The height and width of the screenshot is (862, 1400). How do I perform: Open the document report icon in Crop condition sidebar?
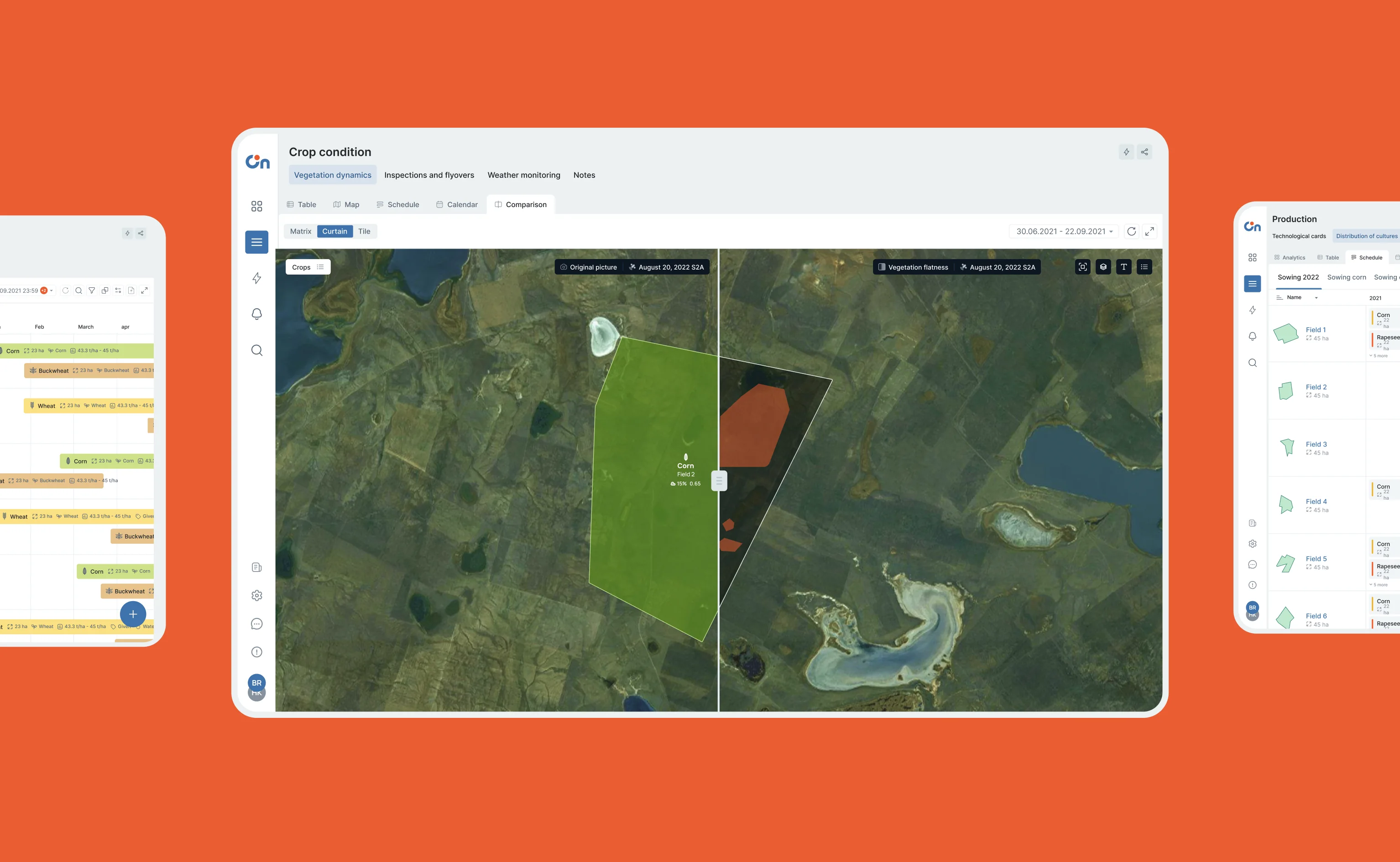pyautogui.click(x=256, y=567)
